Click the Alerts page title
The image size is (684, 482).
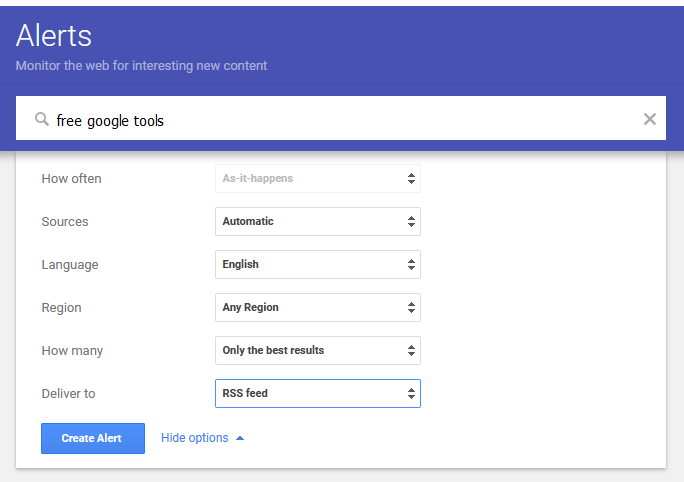click(54, 35)
